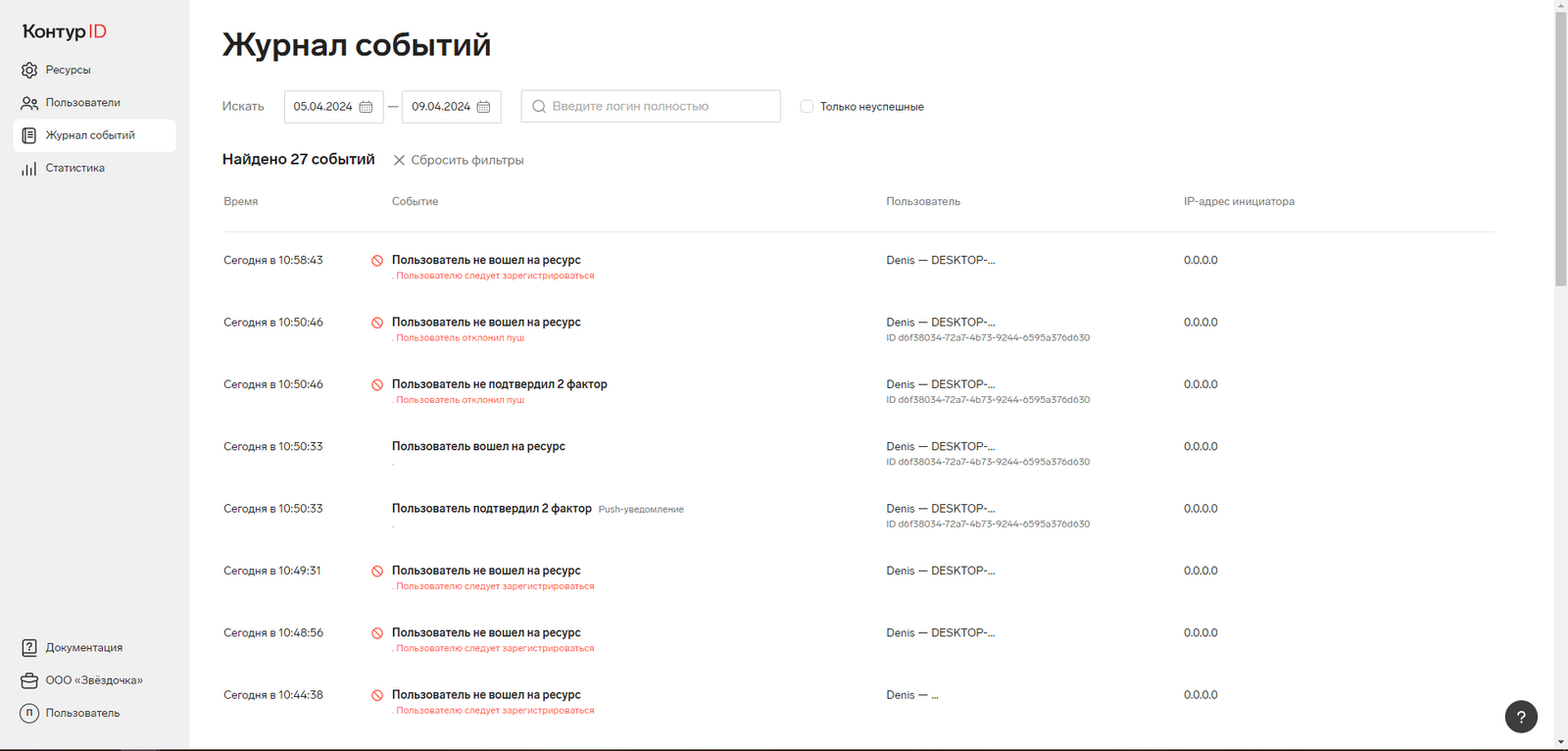
Task: Click the Контур ID logo
Action: coord(65,31)
